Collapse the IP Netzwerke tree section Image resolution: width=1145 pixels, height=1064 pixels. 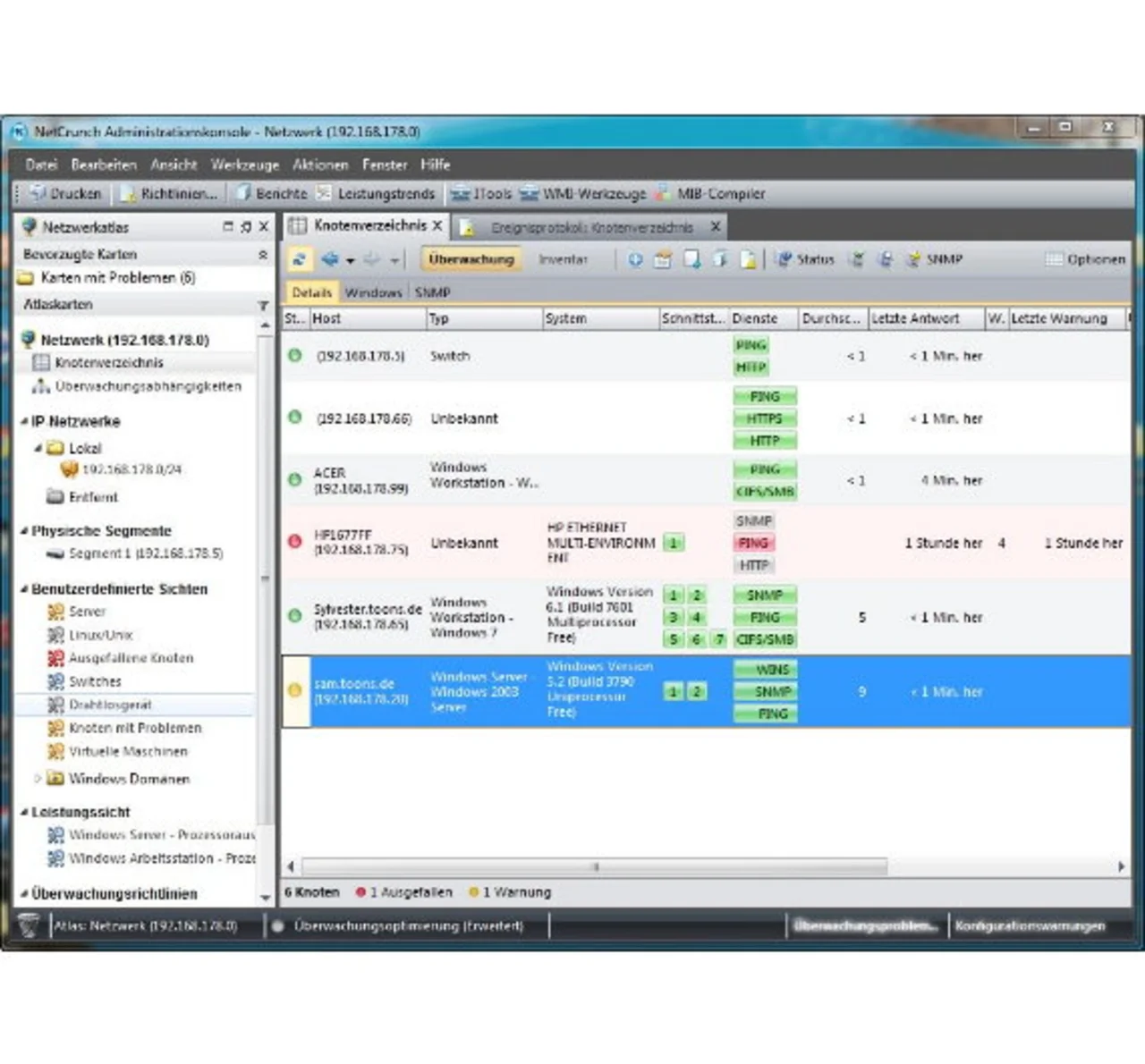(24, 421)
